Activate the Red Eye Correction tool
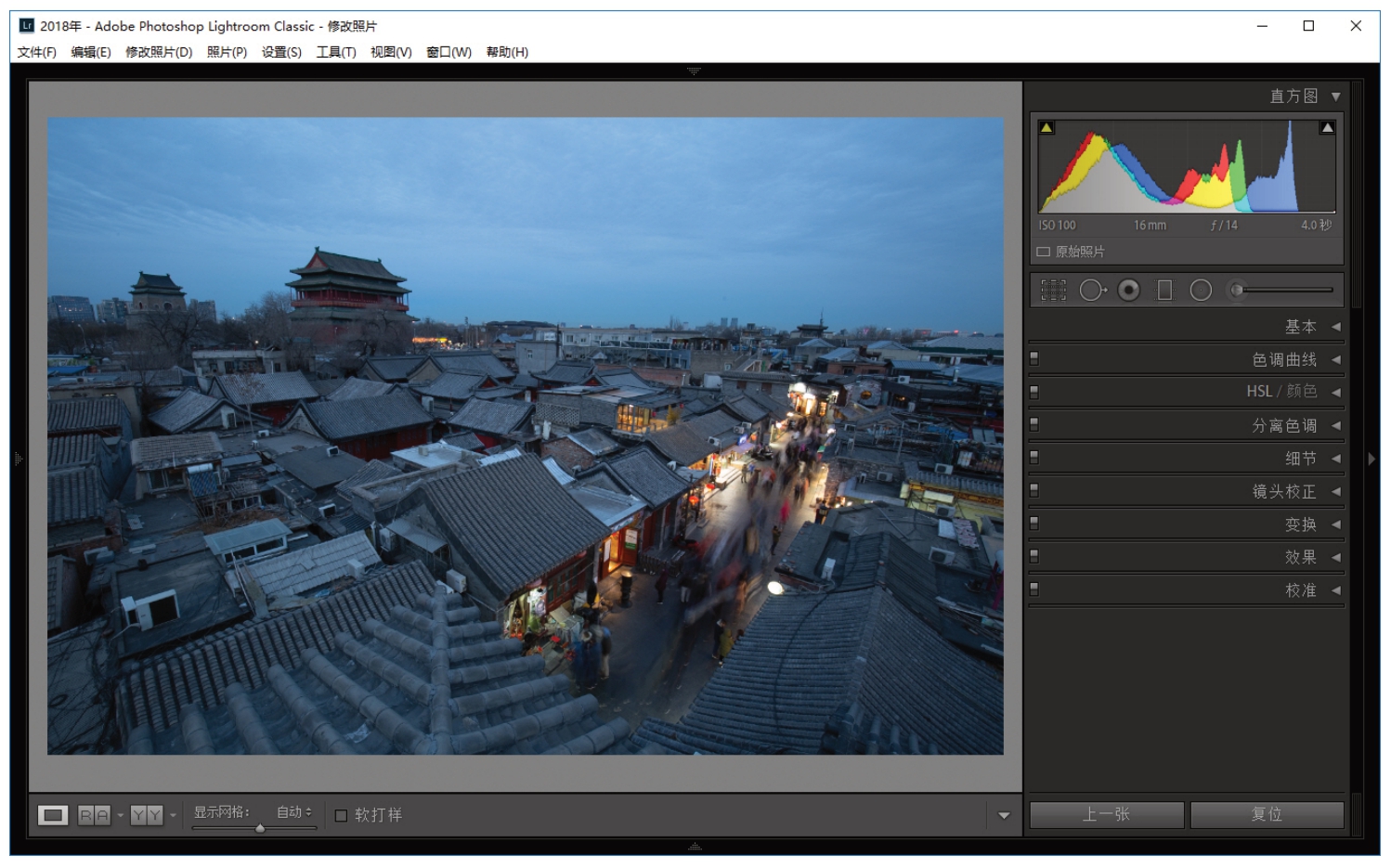 (x=1128, y=291)
